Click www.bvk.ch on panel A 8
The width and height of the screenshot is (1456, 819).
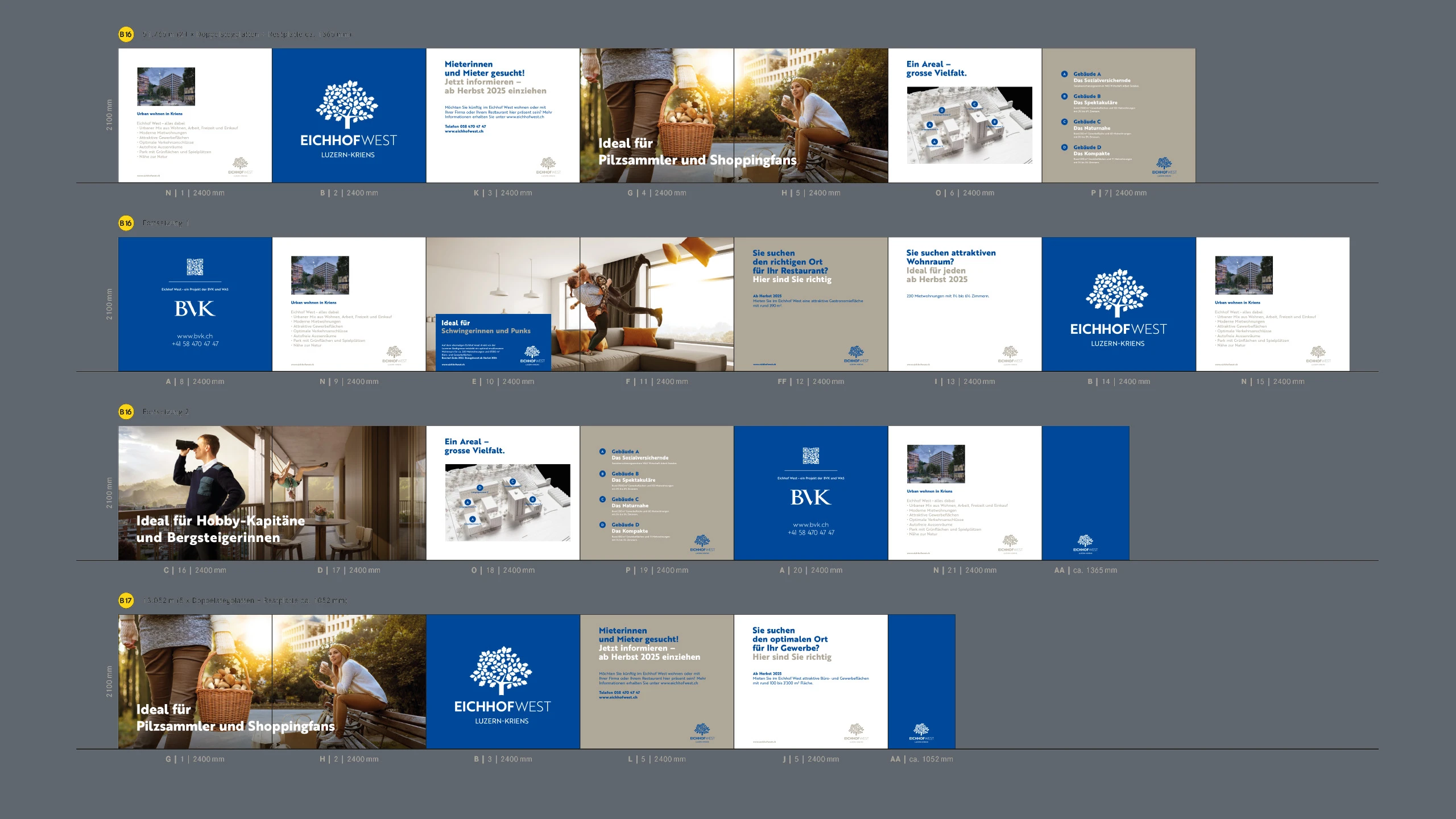(195, 336)
